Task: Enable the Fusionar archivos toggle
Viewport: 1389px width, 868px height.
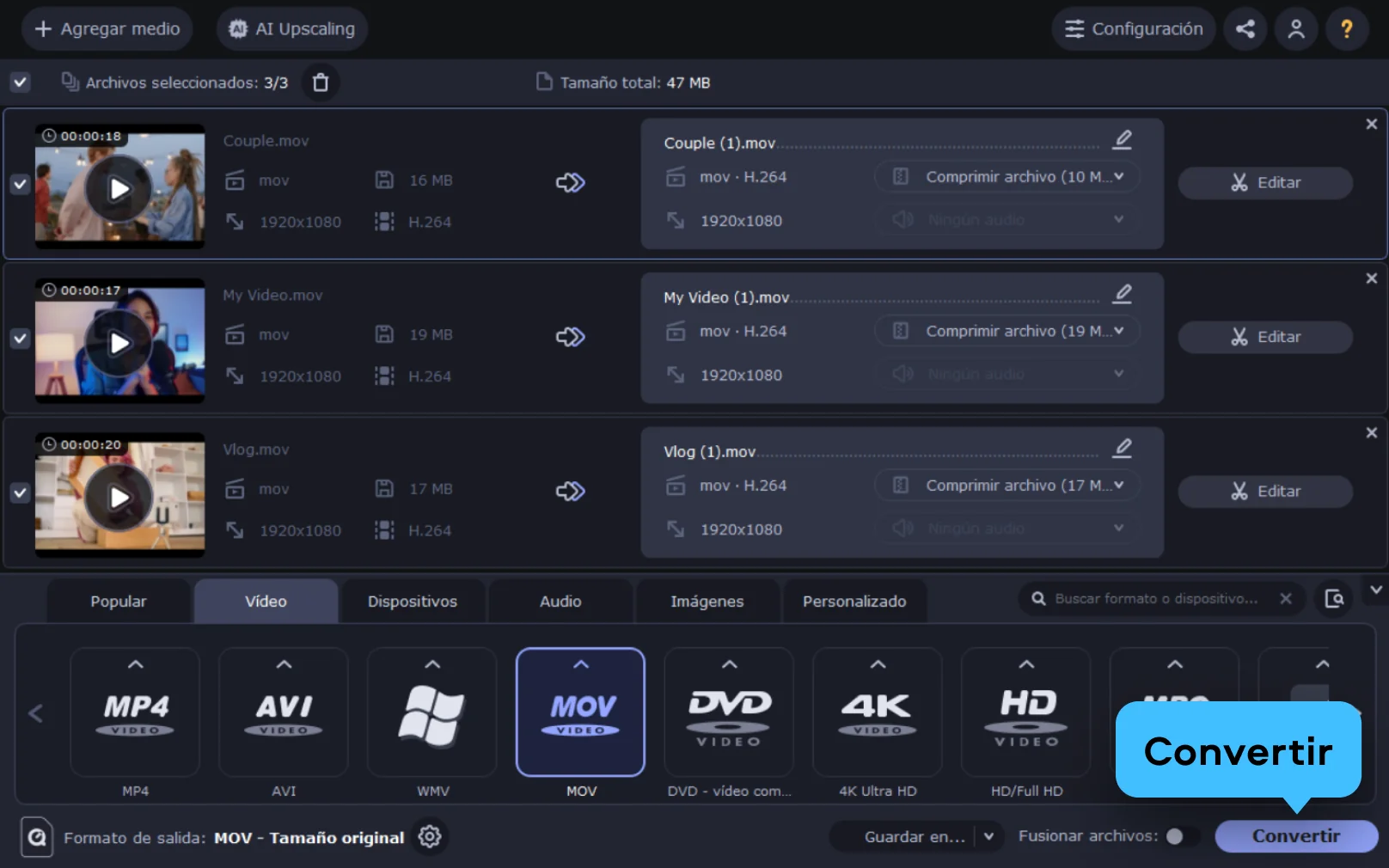Action: 1182,836
